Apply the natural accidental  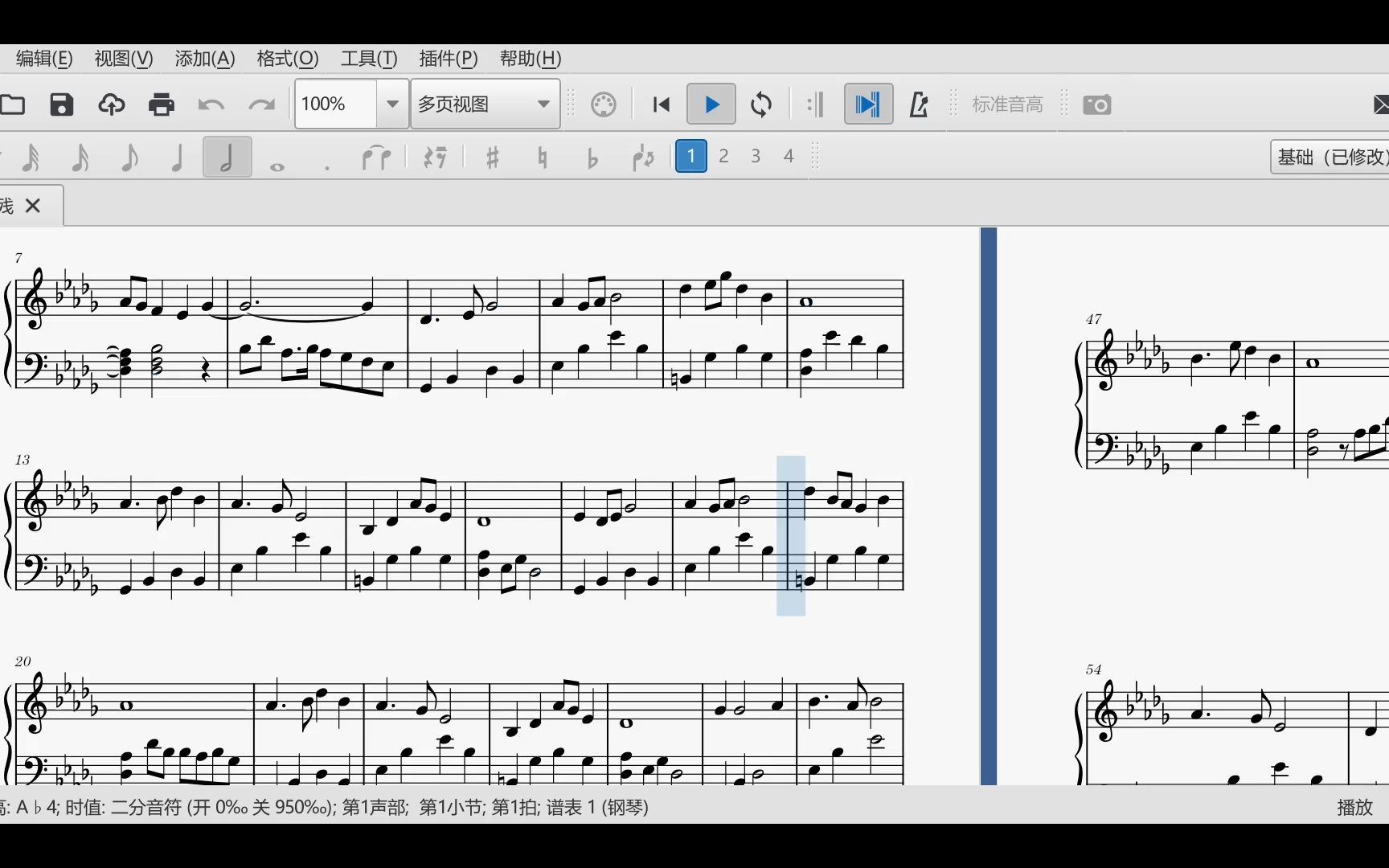point(543,158)
